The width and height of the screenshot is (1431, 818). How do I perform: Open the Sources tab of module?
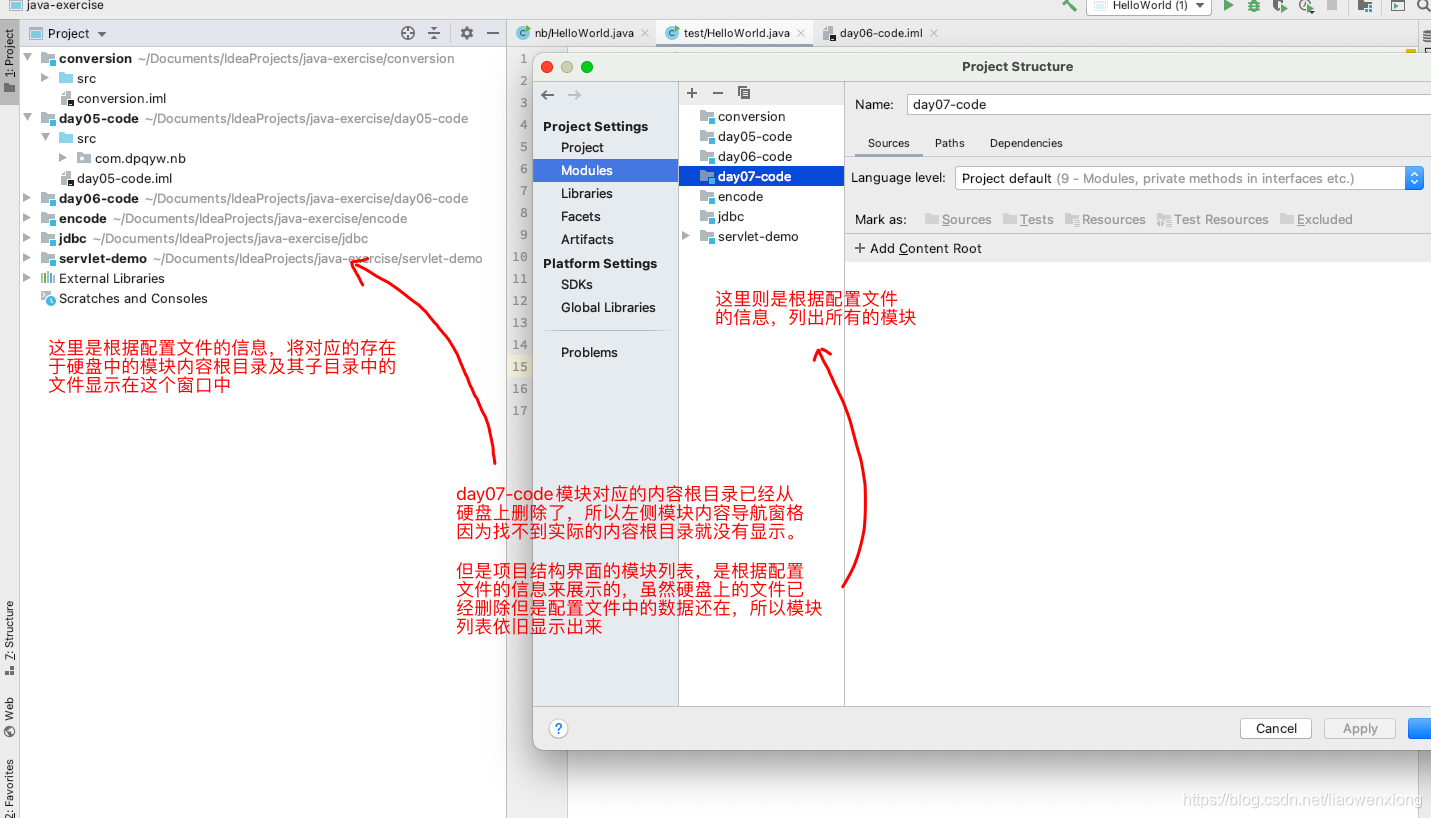point(888,143)
